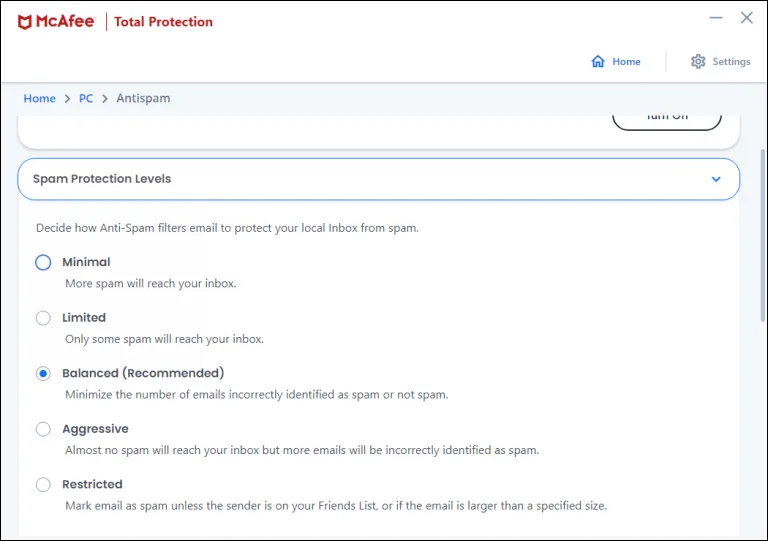768x541 pixels.
Task: Enable the Restricted spam protection level
Action: tap(43, 485)
